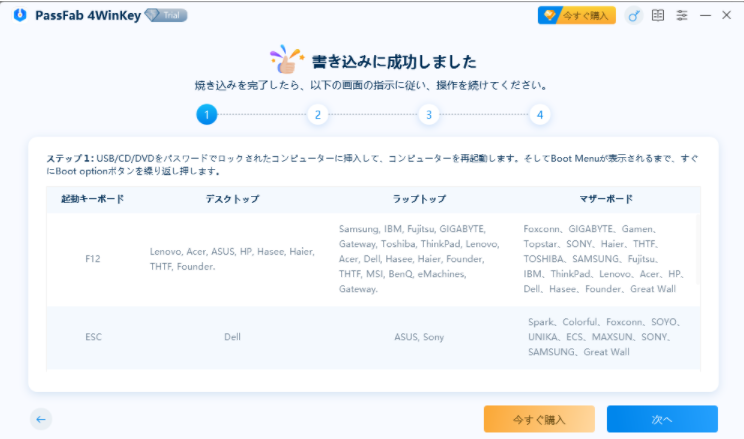Click the ESC boot key cell
Screen dimensions: 744x439
[x=93, y=337]
